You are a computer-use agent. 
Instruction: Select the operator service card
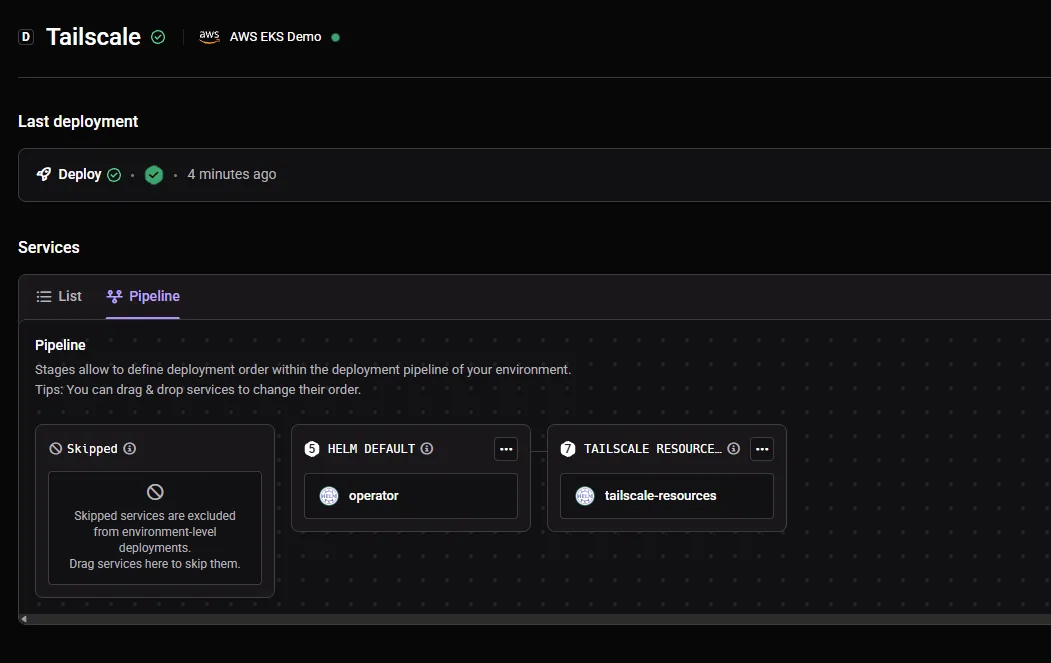coord(411,496)
